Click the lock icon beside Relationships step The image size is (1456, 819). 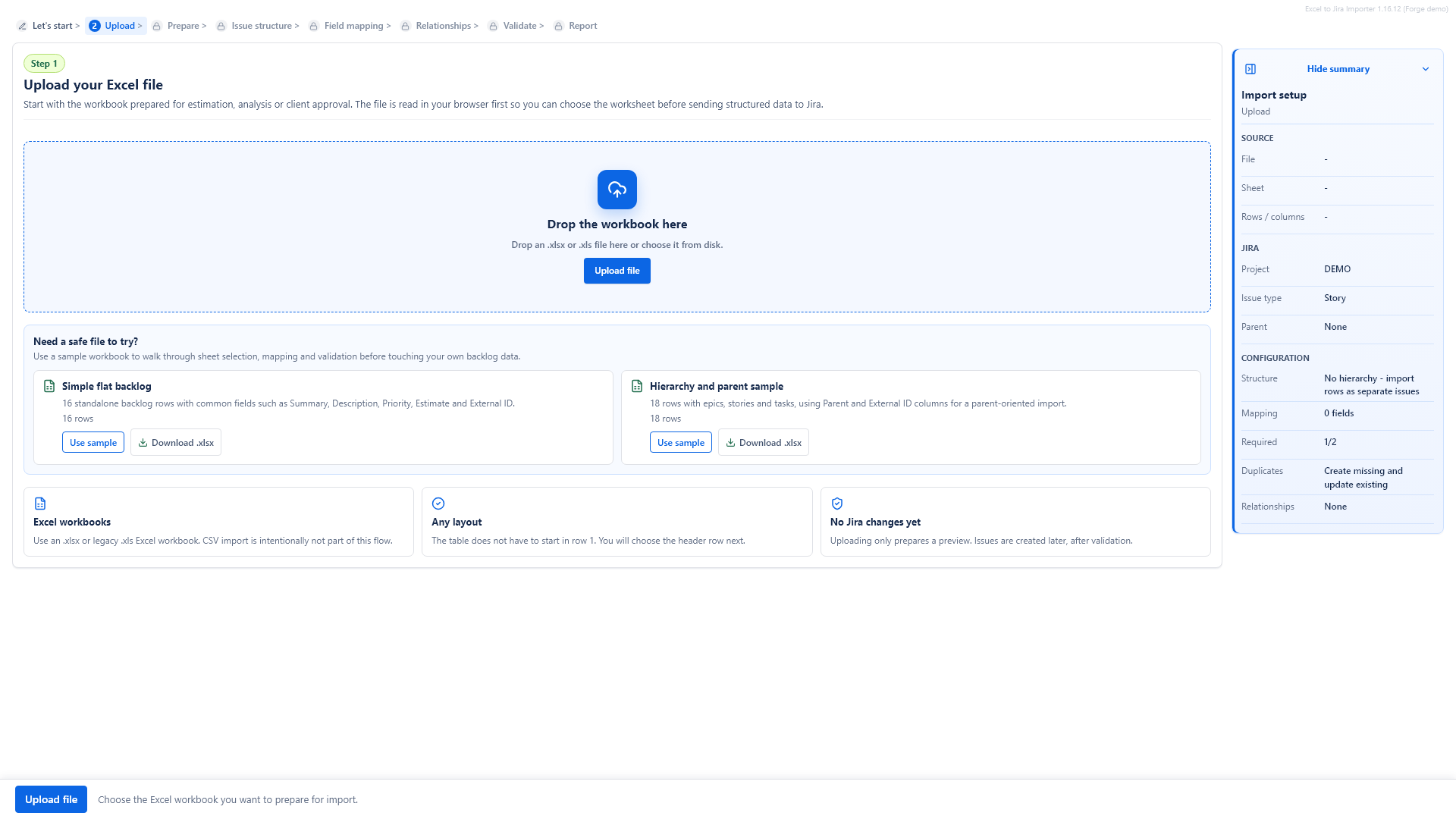(406, 26)
